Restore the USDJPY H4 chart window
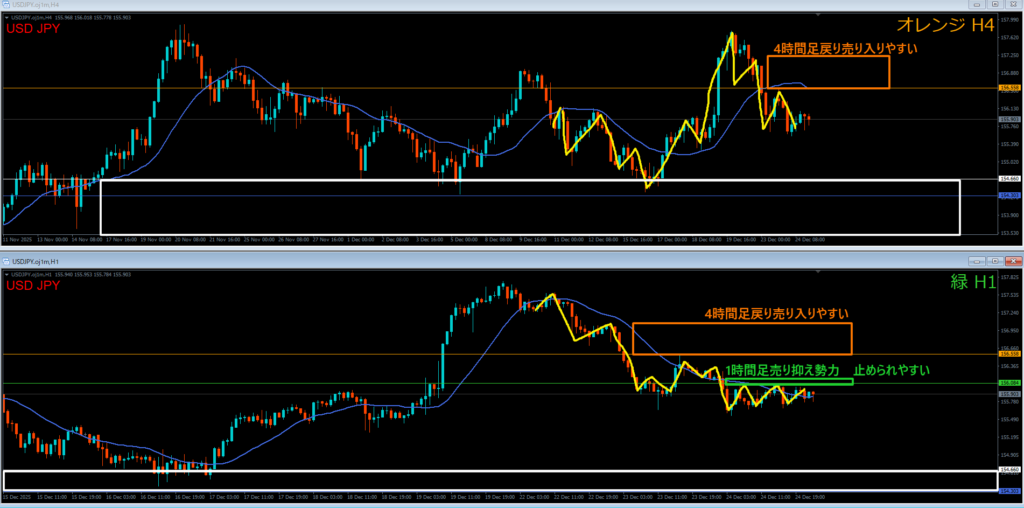 coord(995,5)
